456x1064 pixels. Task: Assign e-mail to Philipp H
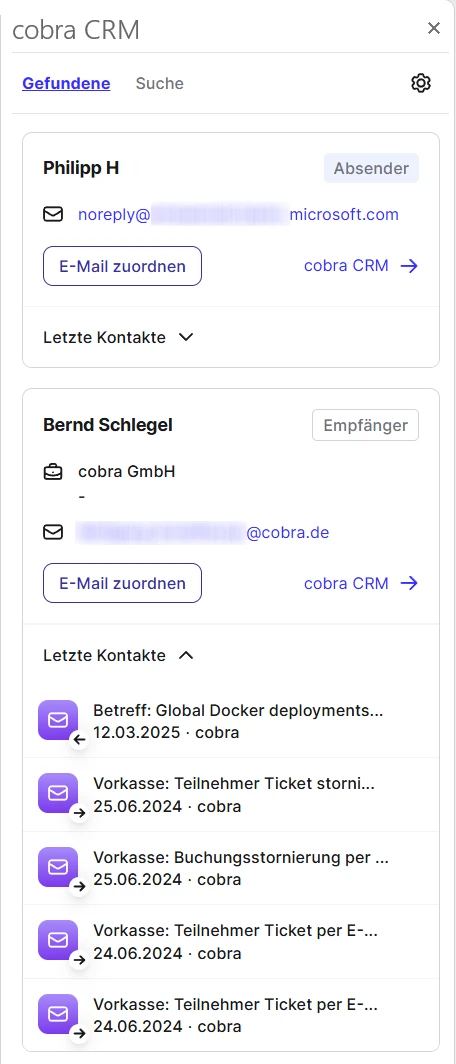coord(122,266)
